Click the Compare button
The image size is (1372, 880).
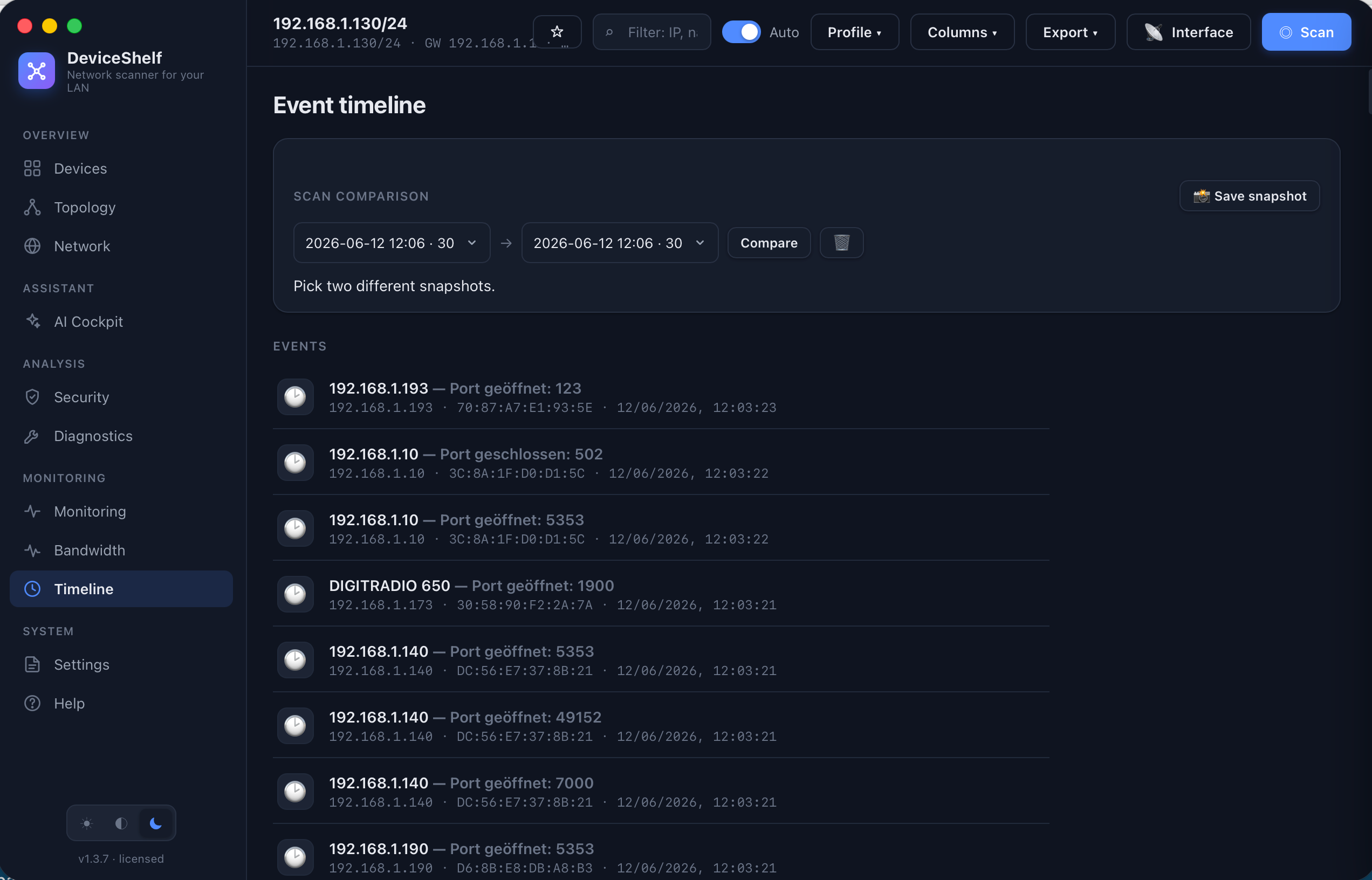769,243
